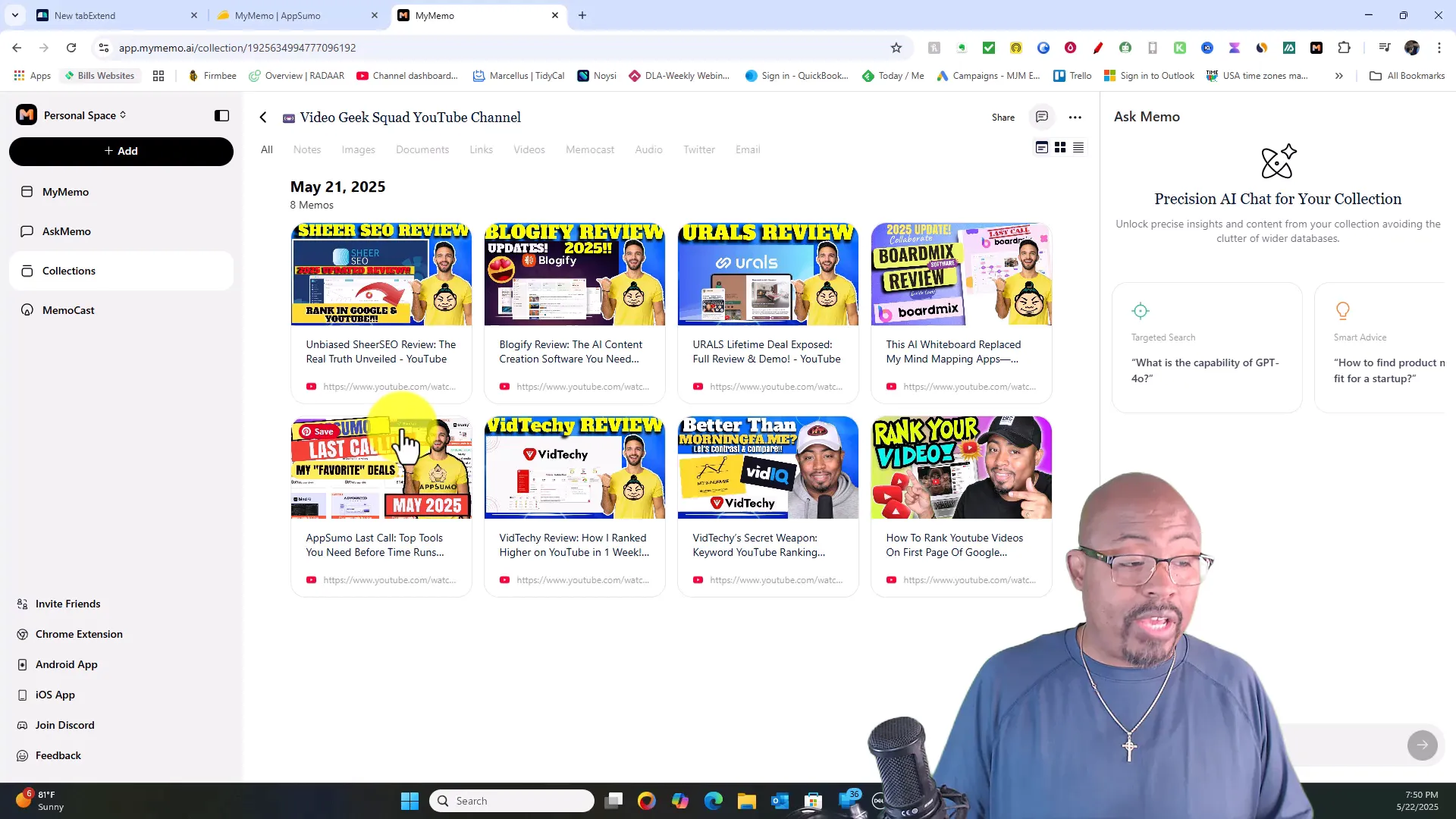
Task: Click 'How To Rank Youtube Videos' title
Action: pos(955,544)
